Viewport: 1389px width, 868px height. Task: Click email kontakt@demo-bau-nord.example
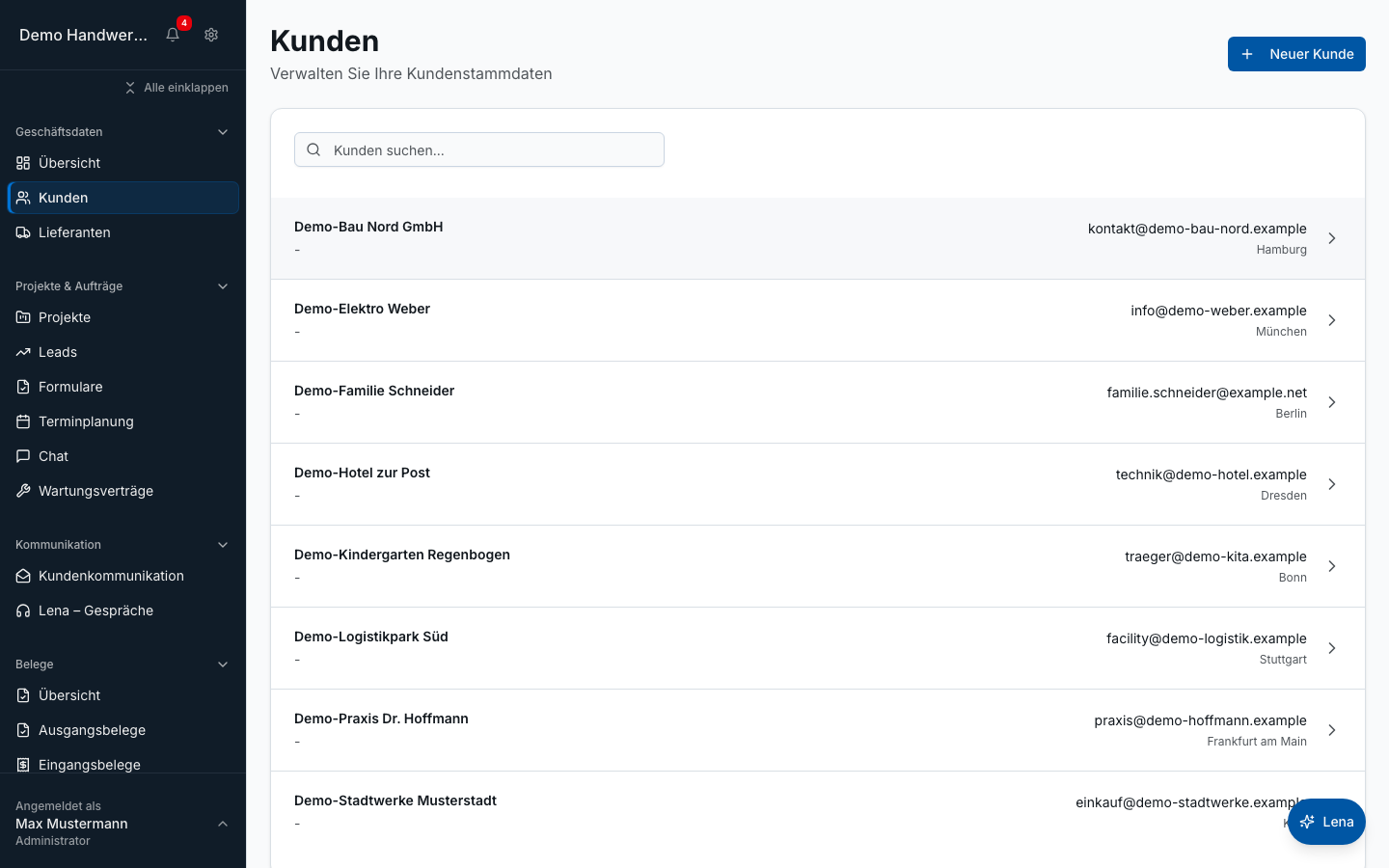(x=1197, y=229)
